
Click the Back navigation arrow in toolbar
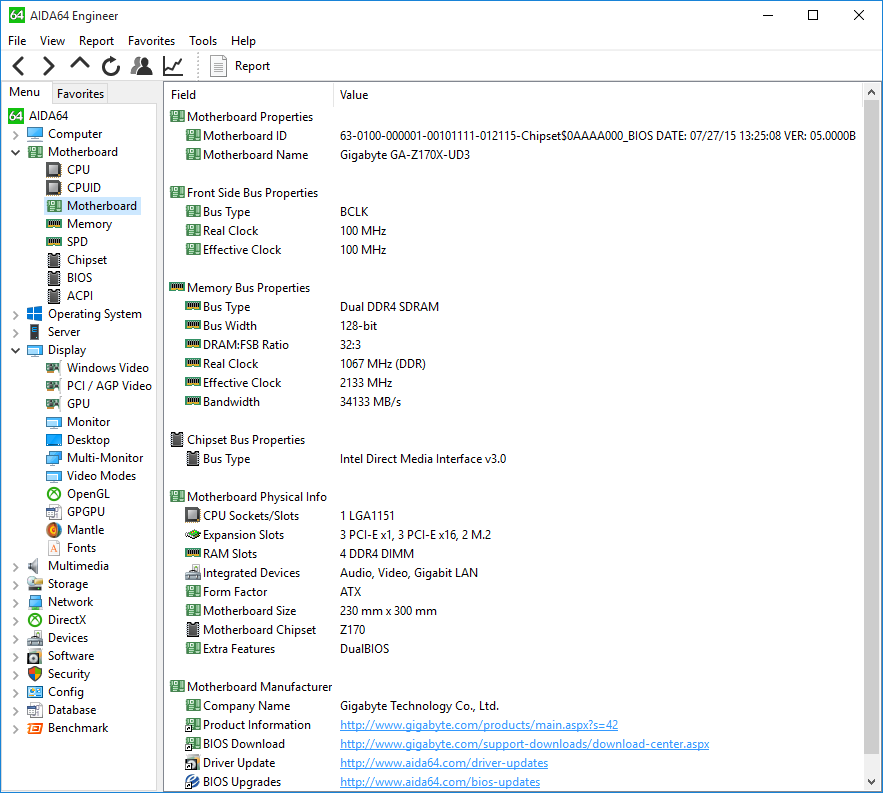pos(19,66)
